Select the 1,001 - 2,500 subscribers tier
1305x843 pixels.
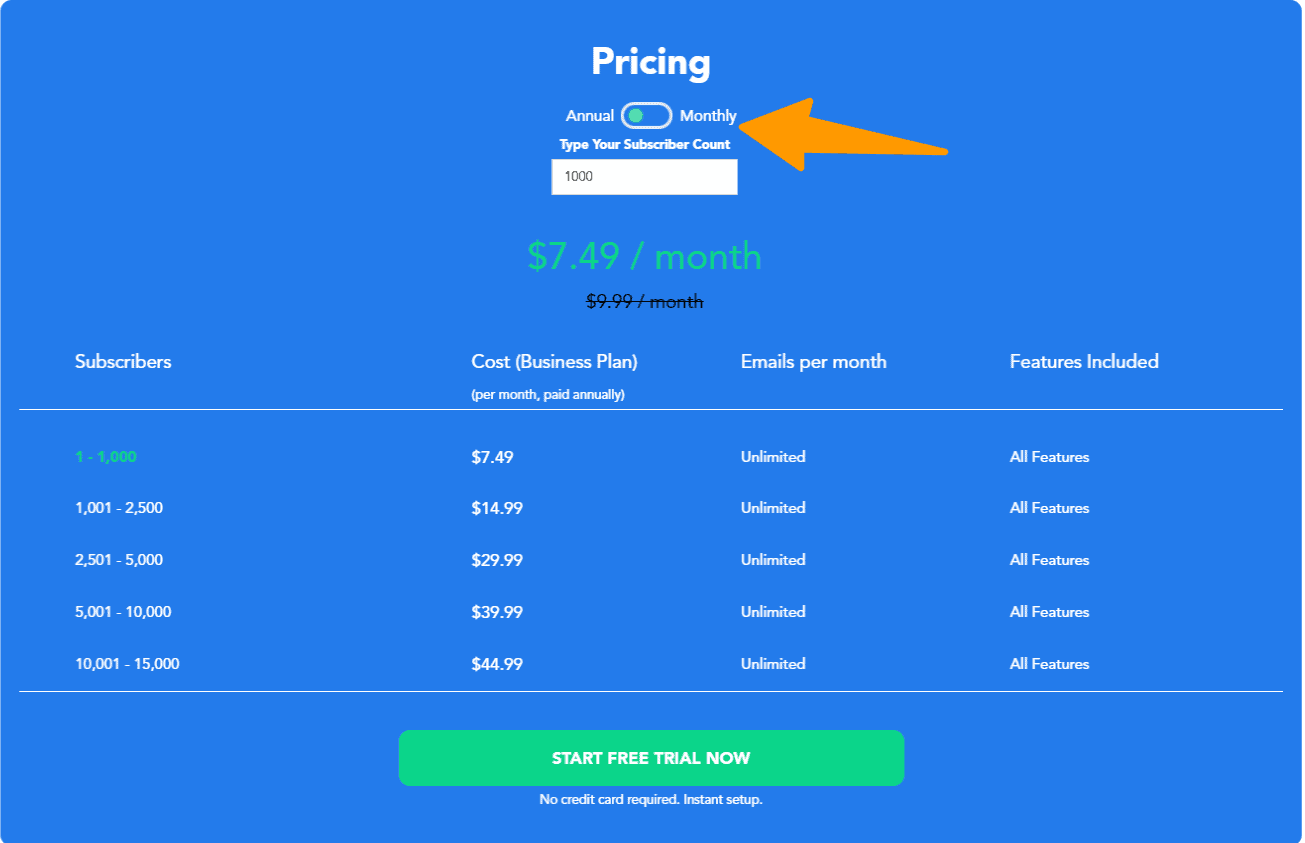pyautogui.click(x=119, y=508)
